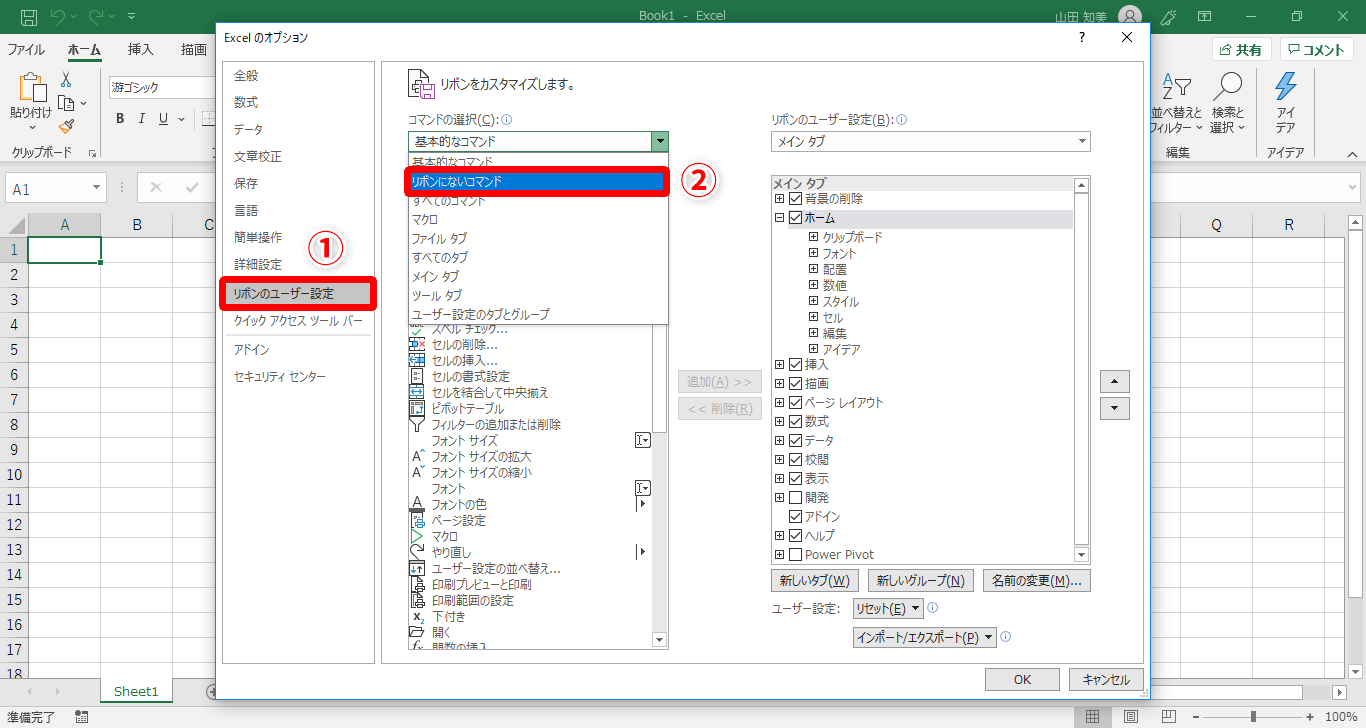Viewport: 1366px width, 728px height.
Task: Toggle Italic in the Excel ribbon
Action: [142, 119]
